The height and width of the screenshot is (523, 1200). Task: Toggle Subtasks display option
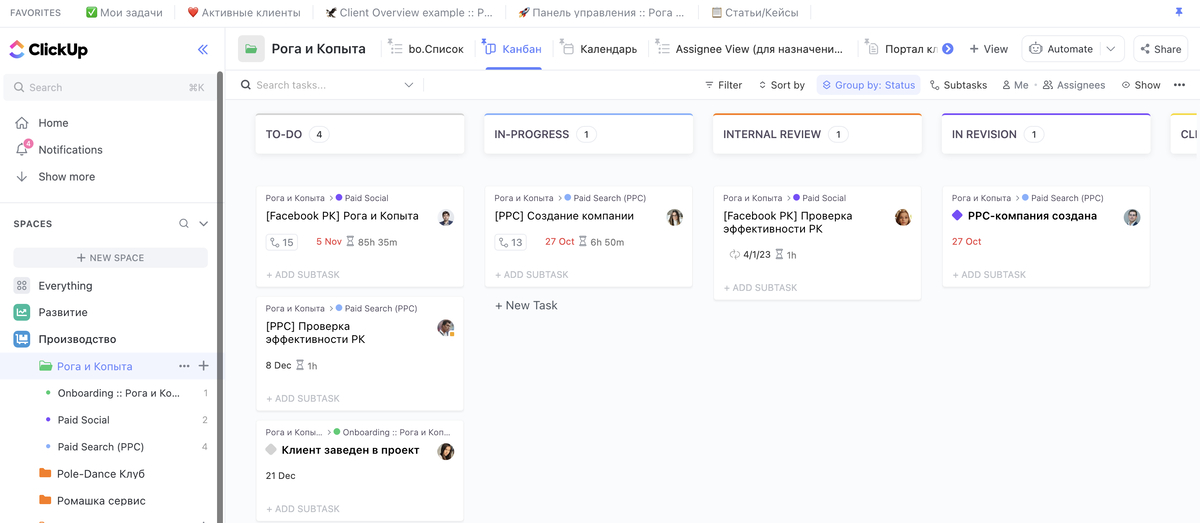tap(958, 85)
